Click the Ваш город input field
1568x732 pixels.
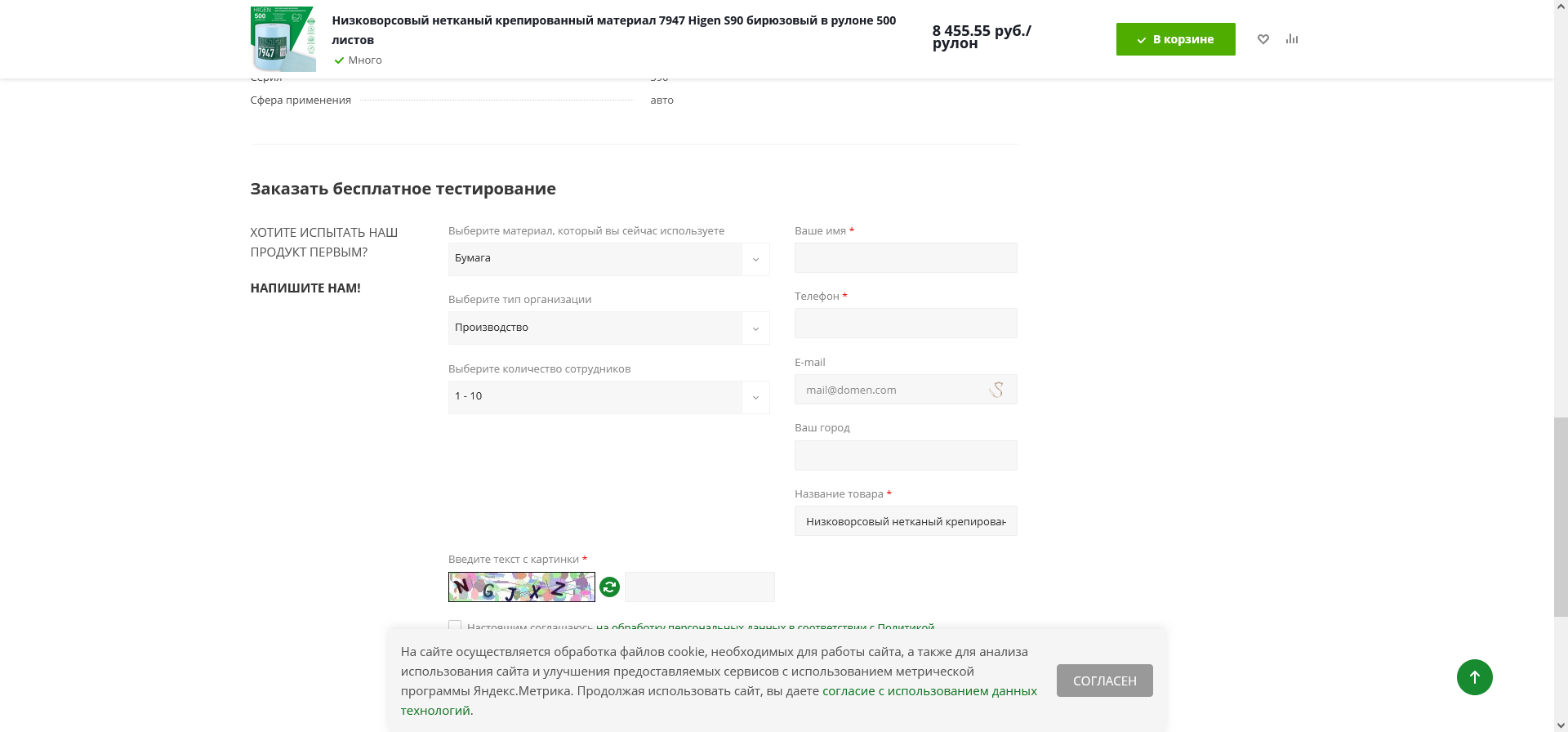[x=906, y=455]
